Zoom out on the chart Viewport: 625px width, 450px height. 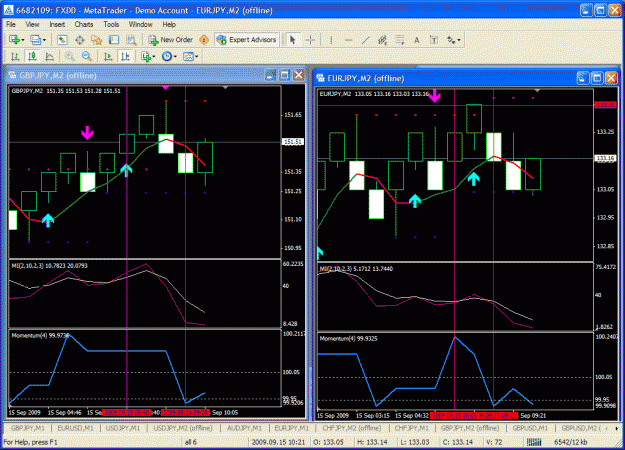click(87, 57)
